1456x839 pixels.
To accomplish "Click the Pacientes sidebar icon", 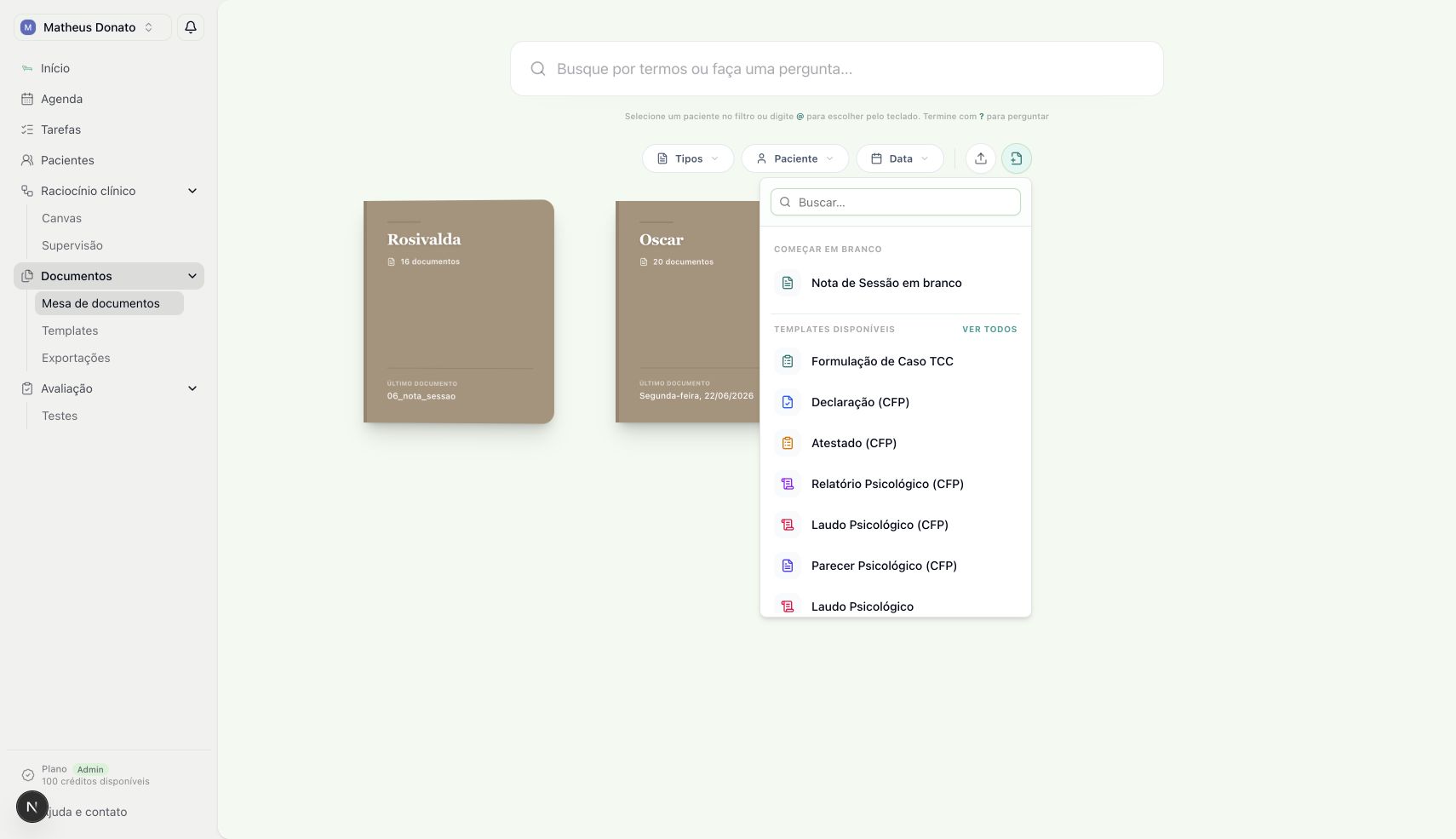I will pyautogui.click(x=27, y=160).
